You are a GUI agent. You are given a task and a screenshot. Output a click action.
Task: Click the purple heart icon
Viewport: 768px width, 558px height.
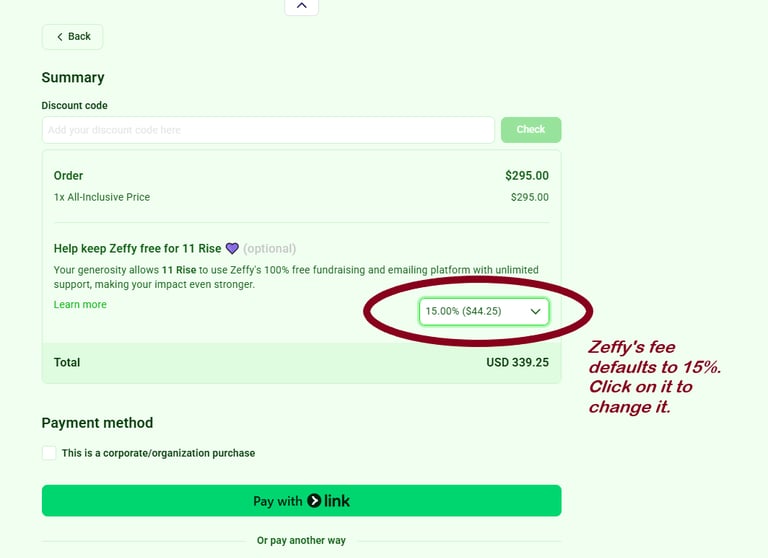(232, 248)
